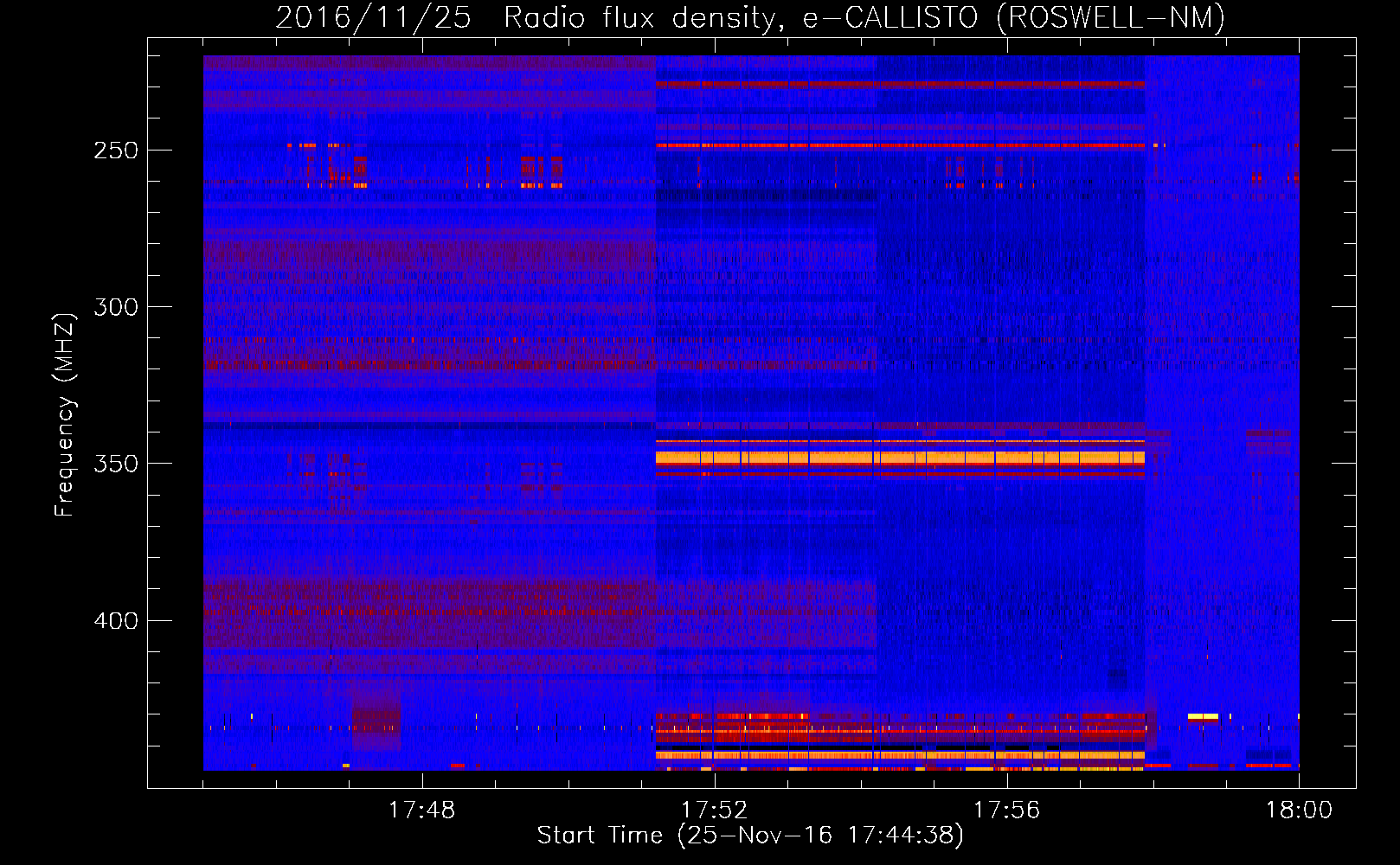
Task: Click the 17:48 time tick label
Action: (x=421, y=811)
